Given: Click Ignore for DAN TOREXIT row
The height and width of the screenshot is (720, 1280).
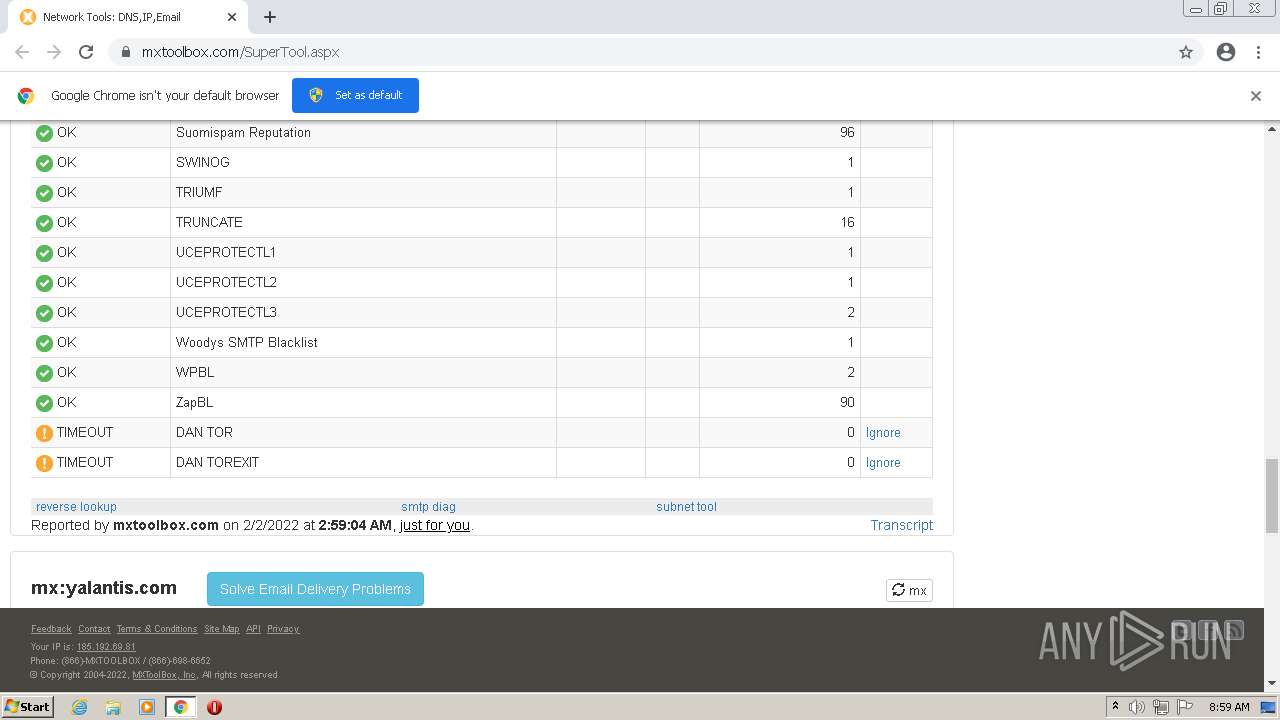Looking at the screenshot, I should (883, 463).
